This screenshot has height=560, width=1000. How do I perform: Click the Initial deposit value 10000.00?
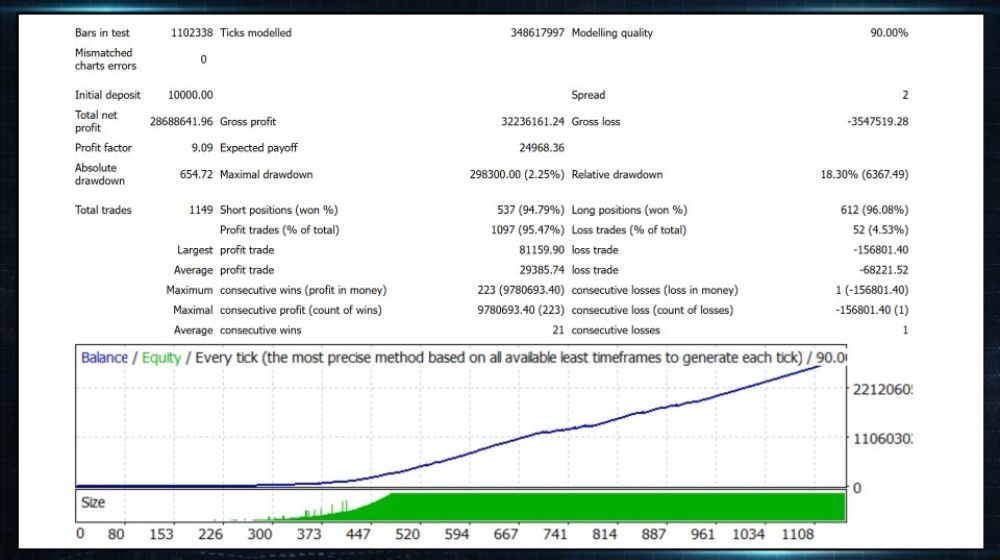[x=190, y=94]
